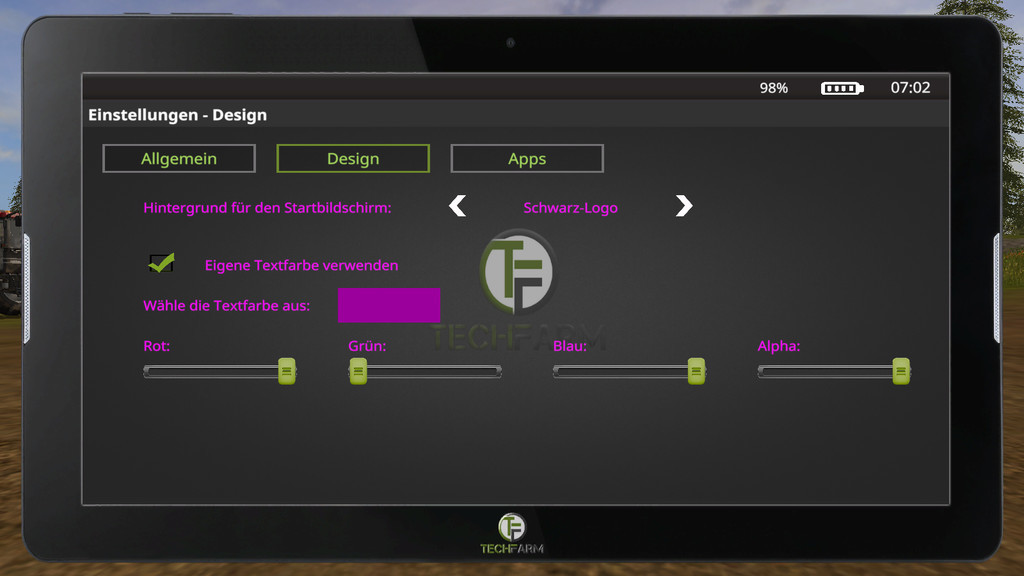Click the Blau slider handle
This screenshot has width=1024, height=576.
pyautogui.click(x=696, y=371)
